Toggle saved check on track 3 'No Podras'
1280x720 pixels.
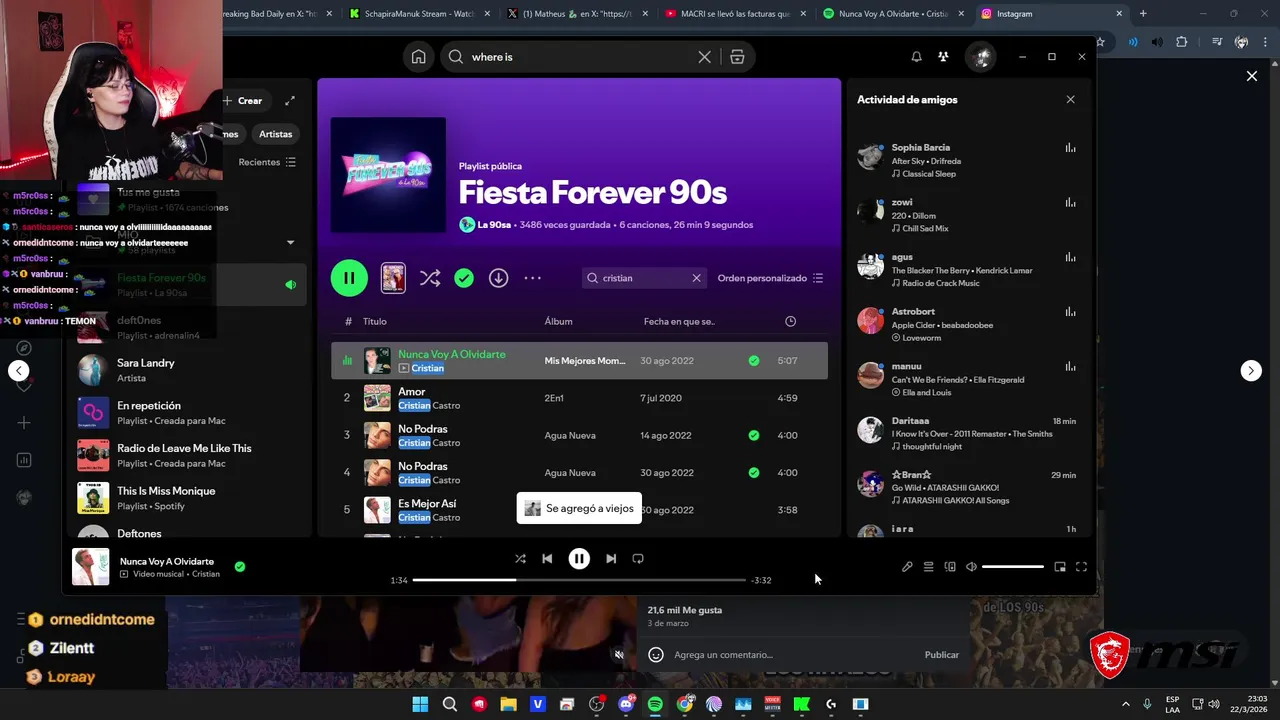[753, 435]
